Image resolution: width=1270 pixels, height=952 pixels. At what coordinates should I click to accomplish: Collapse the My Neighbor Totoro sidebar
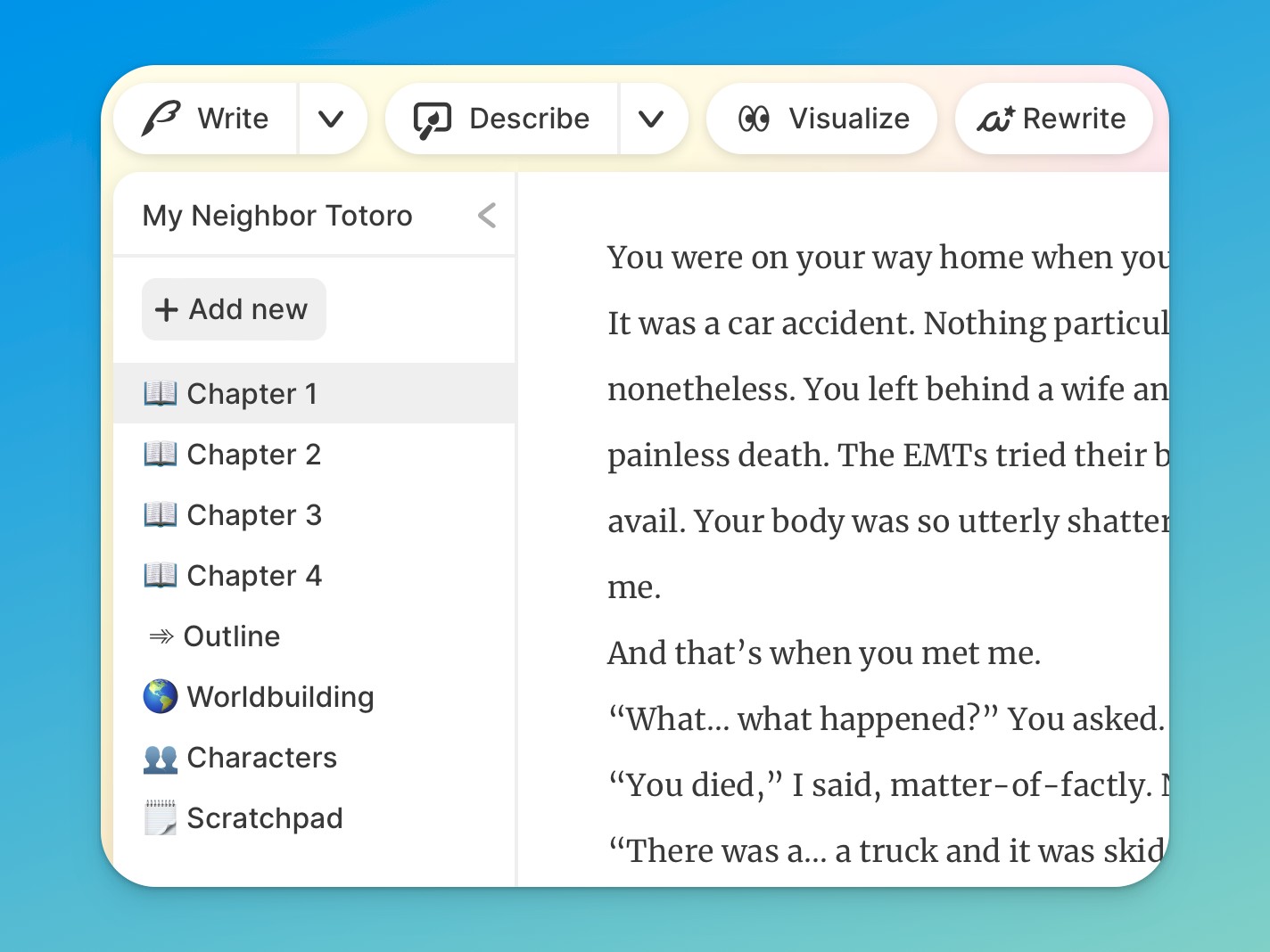pyautogui.click(x=487, y=216)
